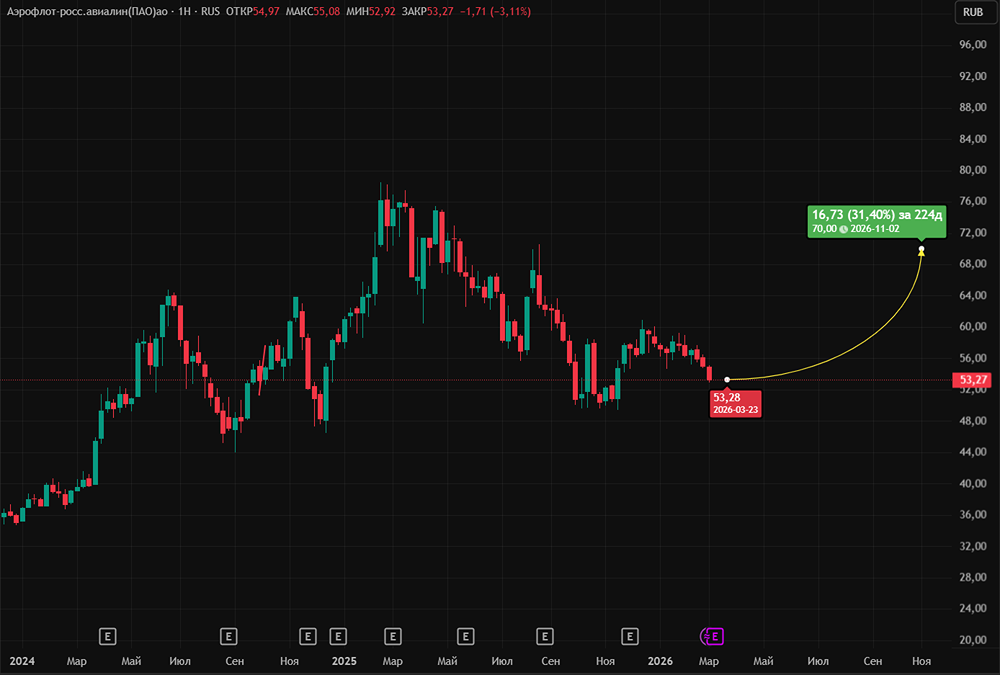Click the 80,00 price axis label
1000x675 pixels.
pos(973,170)
